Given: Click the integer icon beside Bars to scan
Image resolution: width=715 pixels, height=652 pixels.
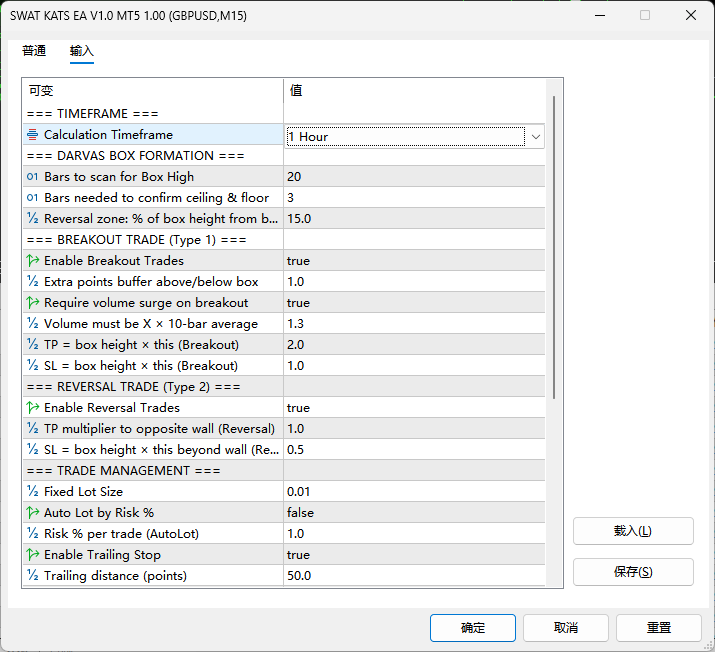Looking at the screenshot, I should (x=33, y=177).
